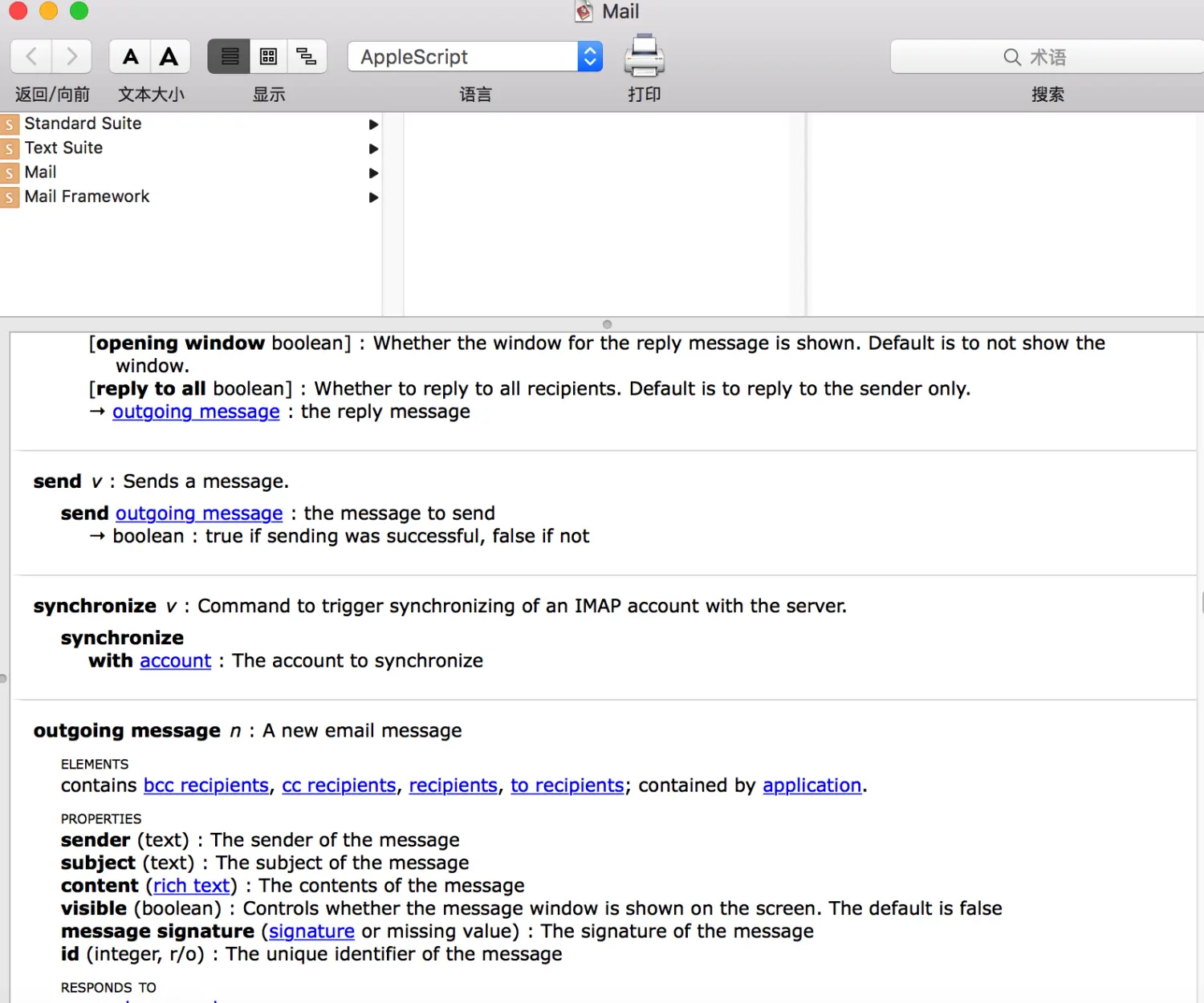Viewport: 1204px width, 1003px height.
Task: Click the search magnifier icon
Action: (1012, 57)
